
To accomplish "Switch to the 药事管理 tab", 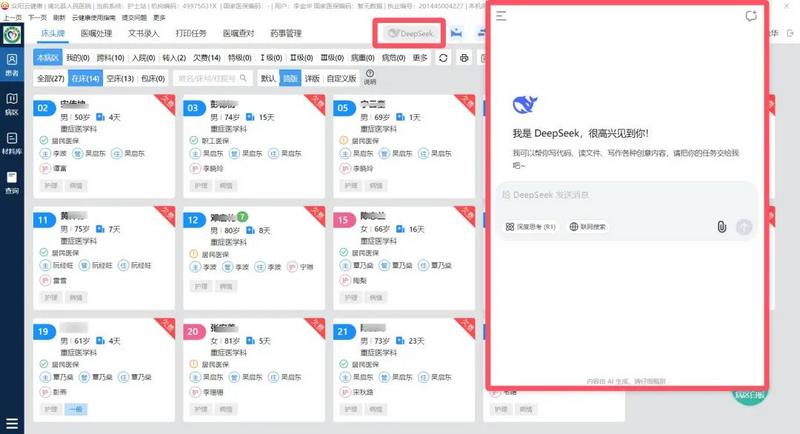I will [x=286, y=34].
